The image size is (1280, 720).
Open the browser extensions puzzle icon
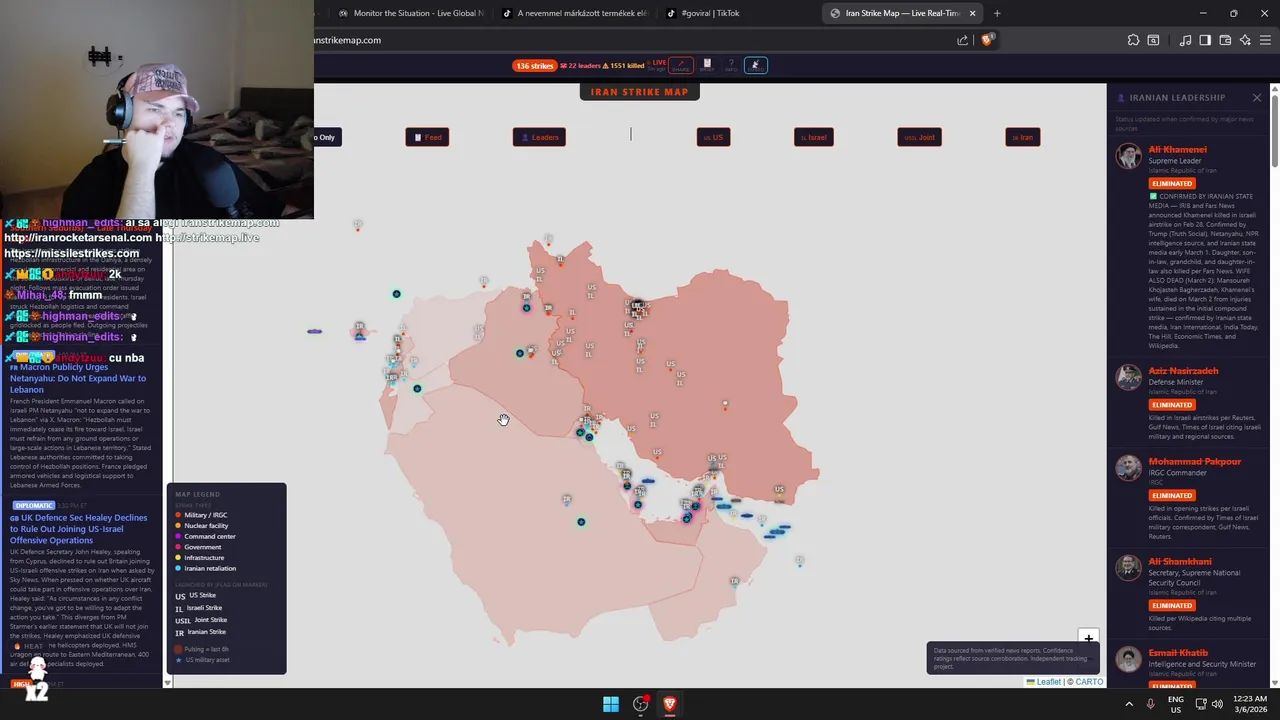pyautogui.click(x=1133, y=40)
